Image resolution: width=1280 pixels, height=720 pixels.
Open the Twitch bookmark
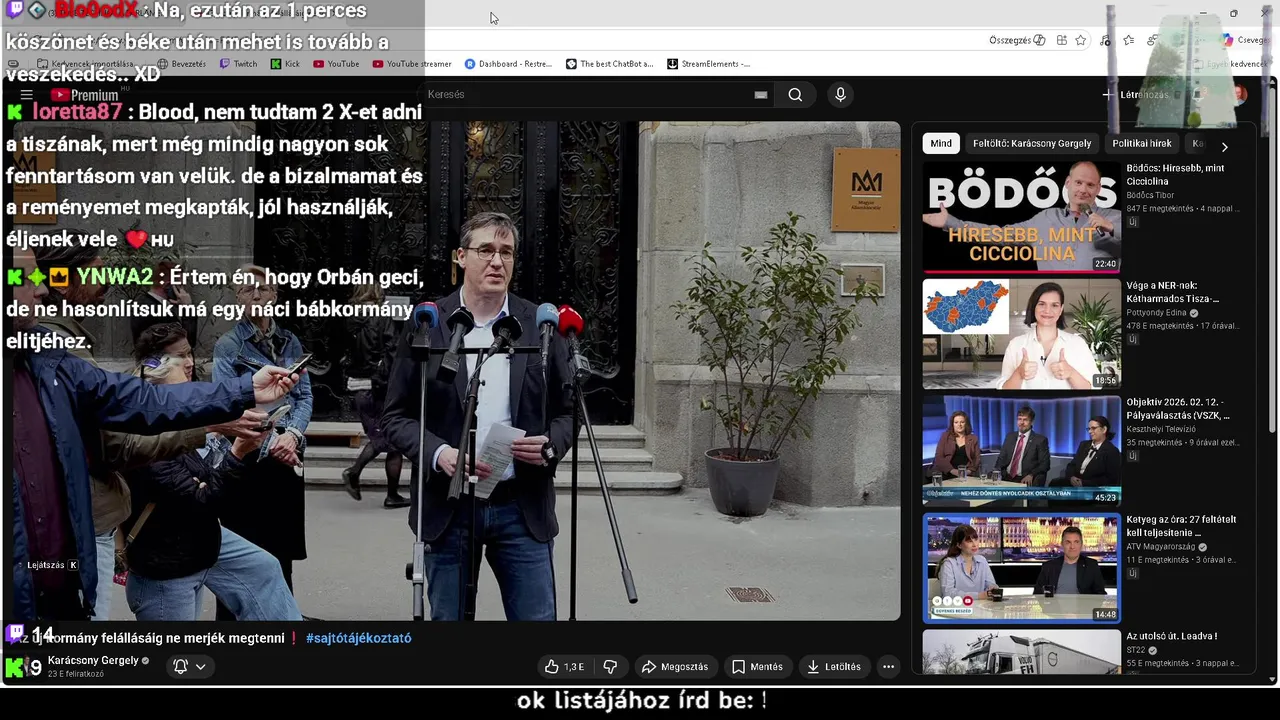(238, 64)
